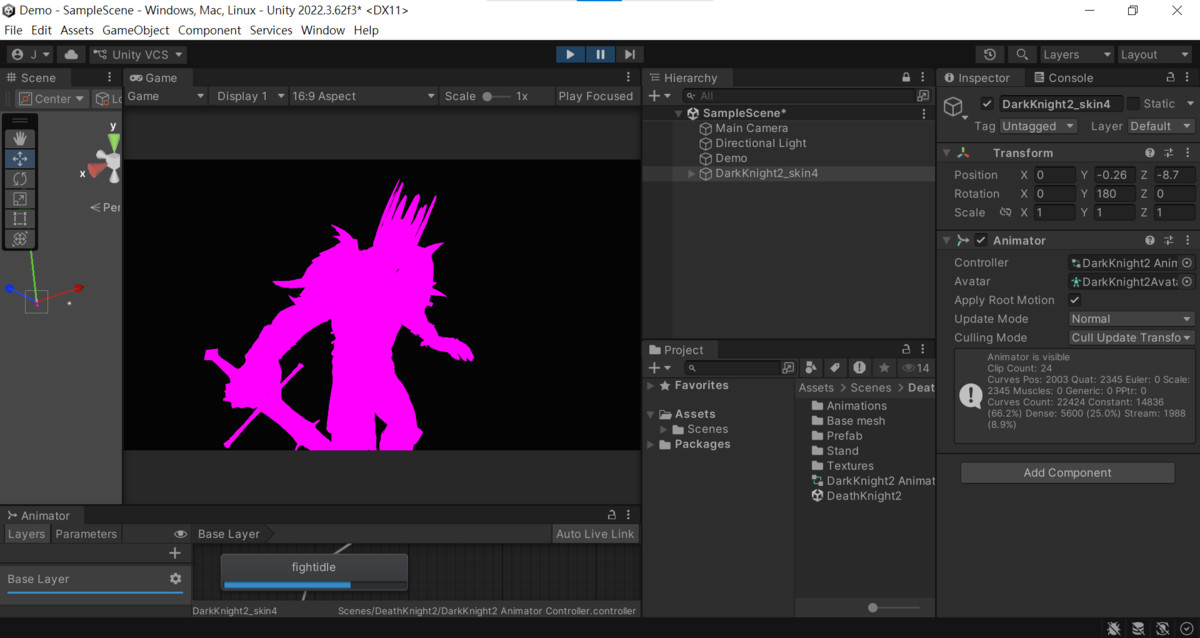Switch to the Console tab
This screenshot has width=1200, height=638.
coord(1063,78)
